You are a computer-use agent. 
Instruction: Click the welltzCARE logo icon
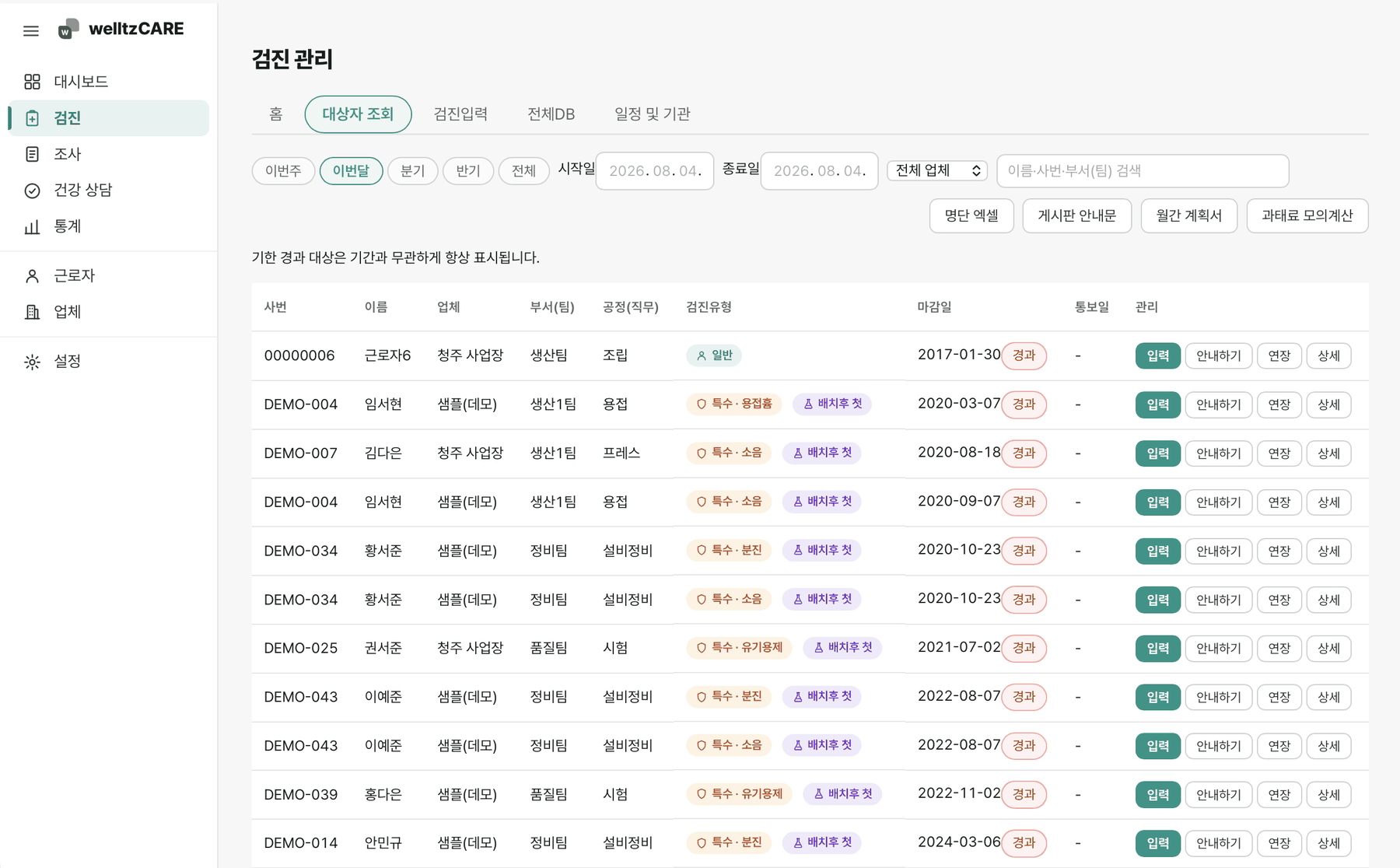(68, 29)
